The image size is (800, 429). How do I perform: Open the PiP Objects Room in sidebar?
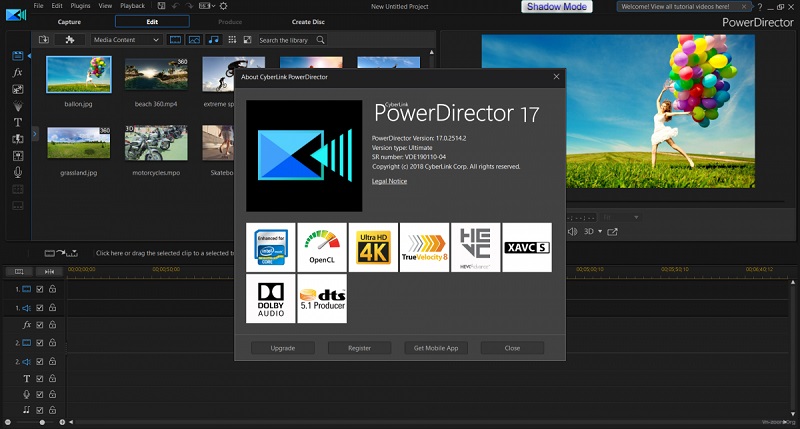coord(17,89)
